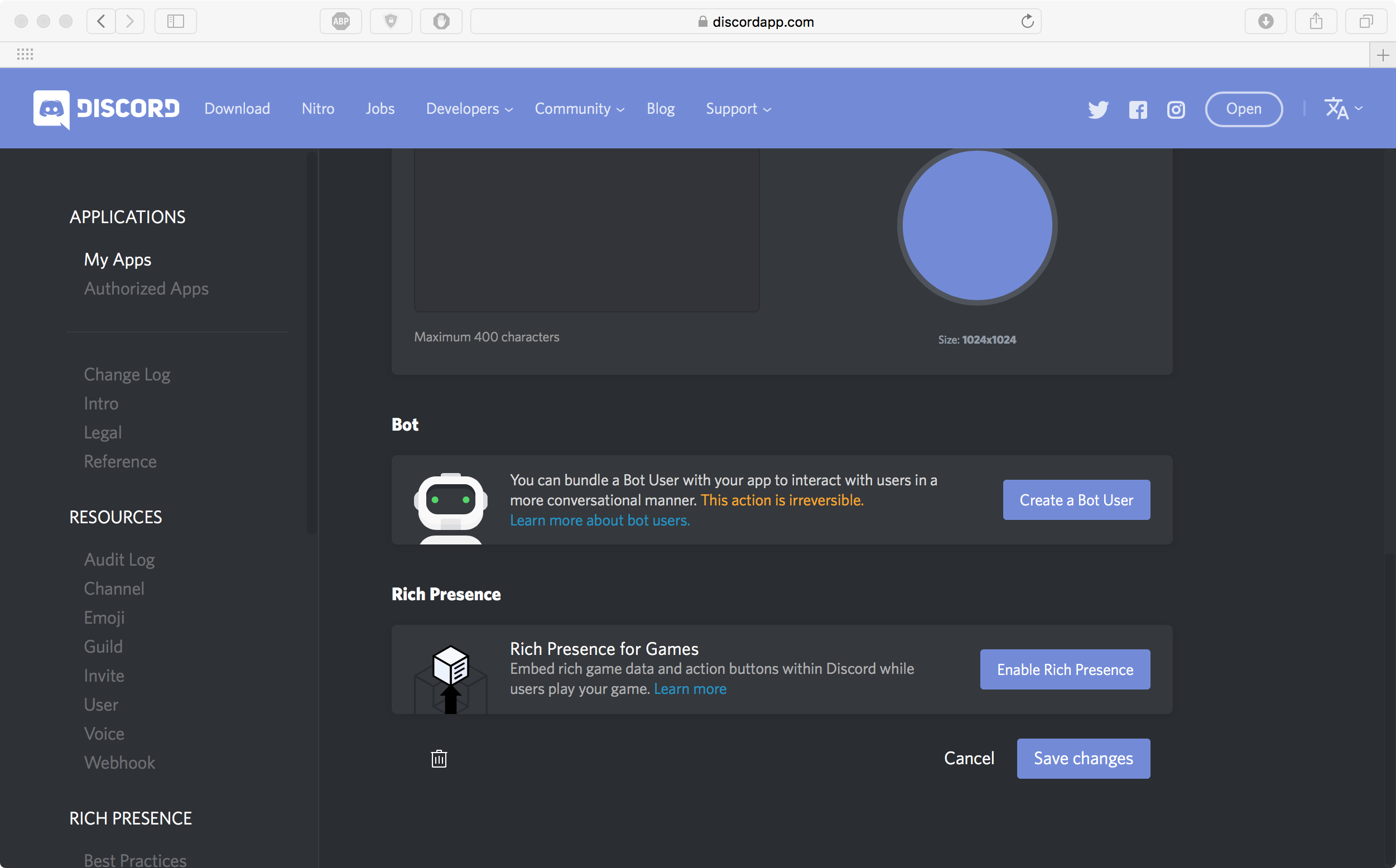Expand the Developers menu

(468, 109)
